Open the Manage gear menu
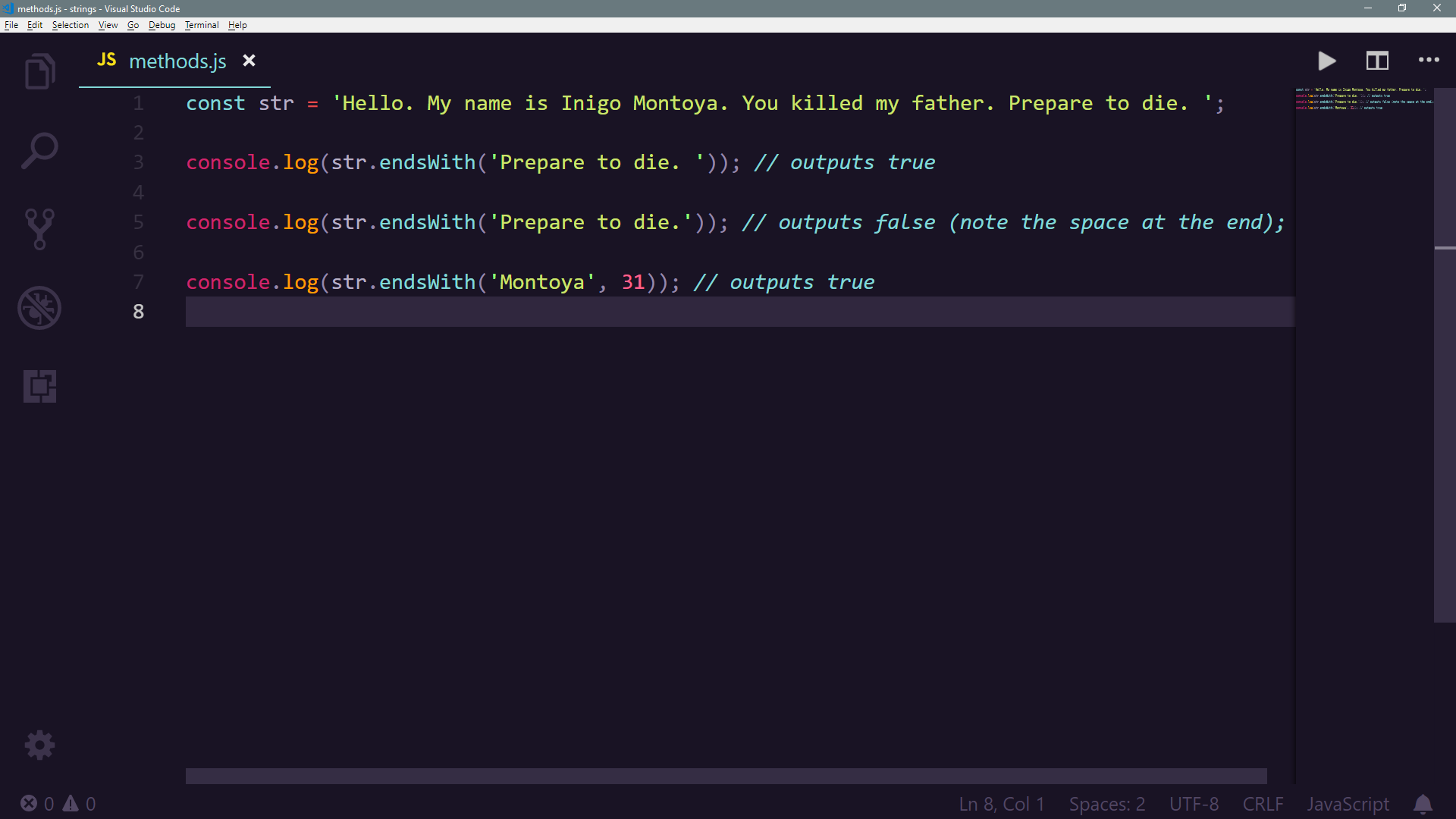Viewport: 1456px width, 819px height. 39,745
